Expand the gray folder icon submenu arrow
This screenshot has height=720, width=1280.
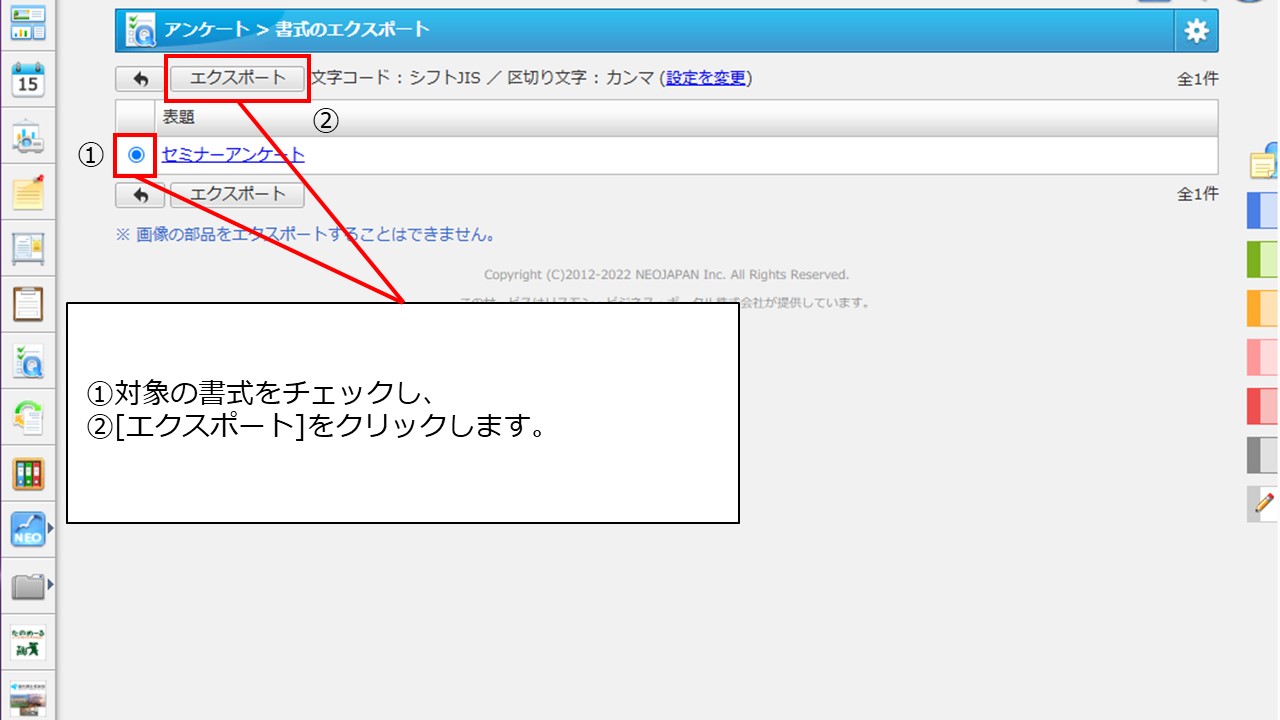49,585
